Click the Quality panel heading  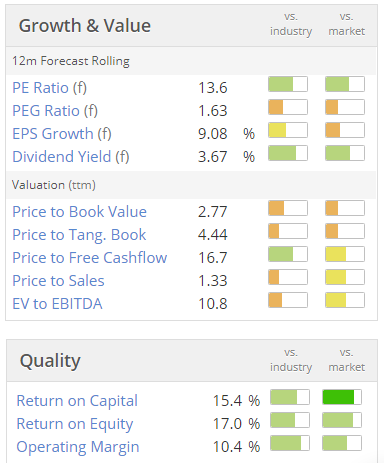coord(50,361)
